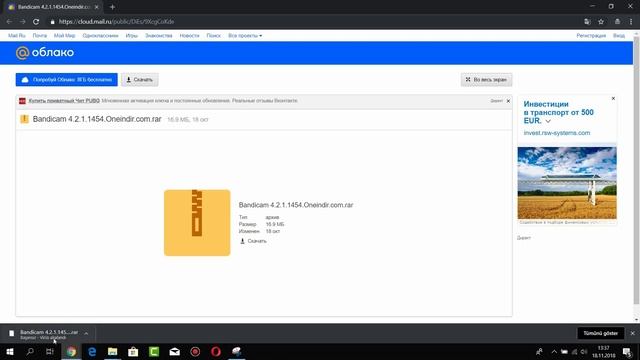Click the large yellow zip archive thumbnail

[197, 223]
